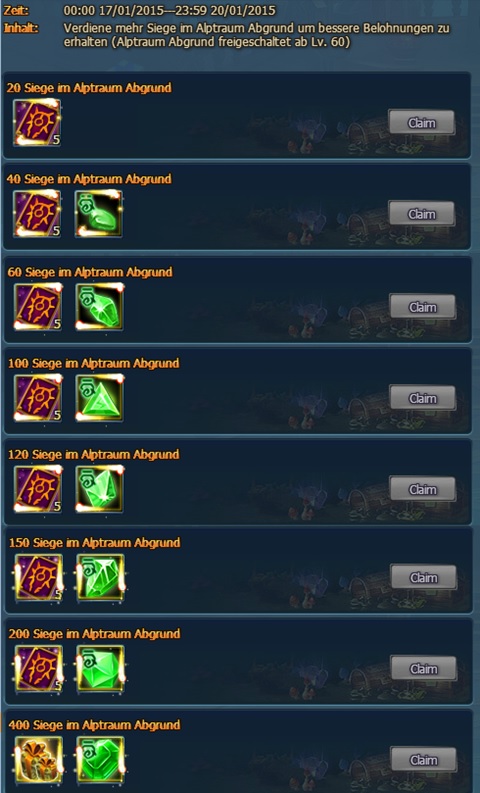
Task: Claim the 40 Siege reward
Action: tap(421, 213)
